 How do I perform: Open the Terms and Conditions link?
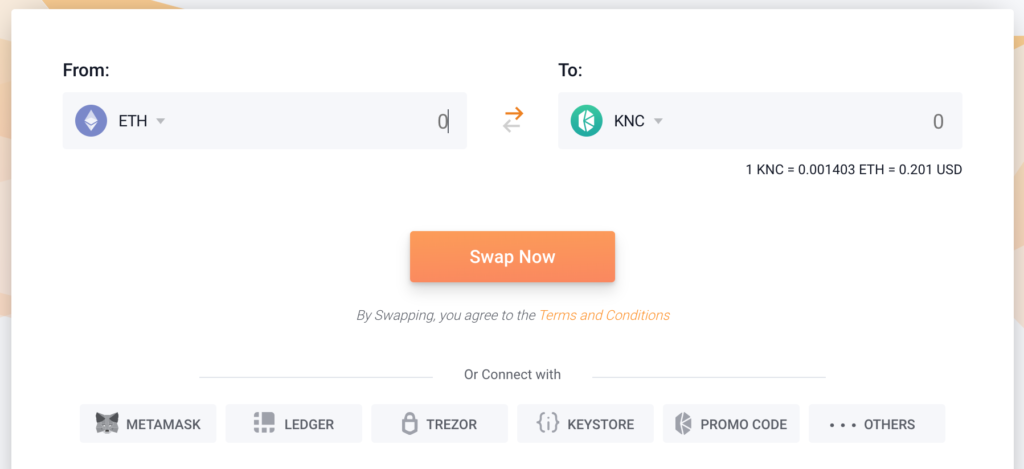coord(604,315)
